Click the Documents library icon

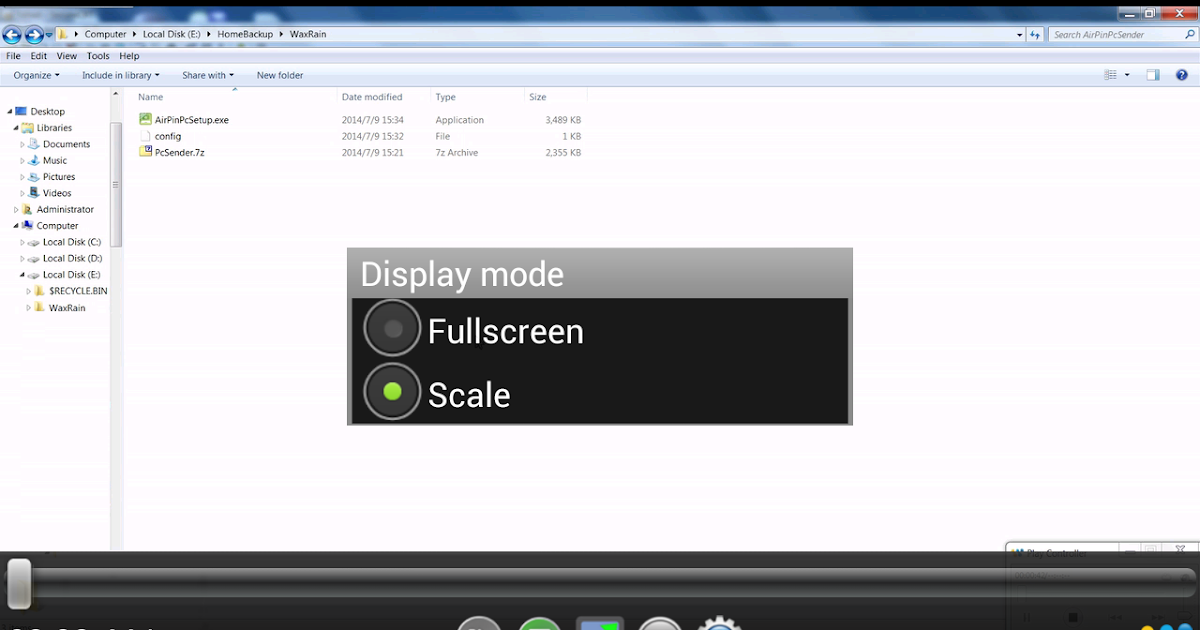(x=34, y=144)
